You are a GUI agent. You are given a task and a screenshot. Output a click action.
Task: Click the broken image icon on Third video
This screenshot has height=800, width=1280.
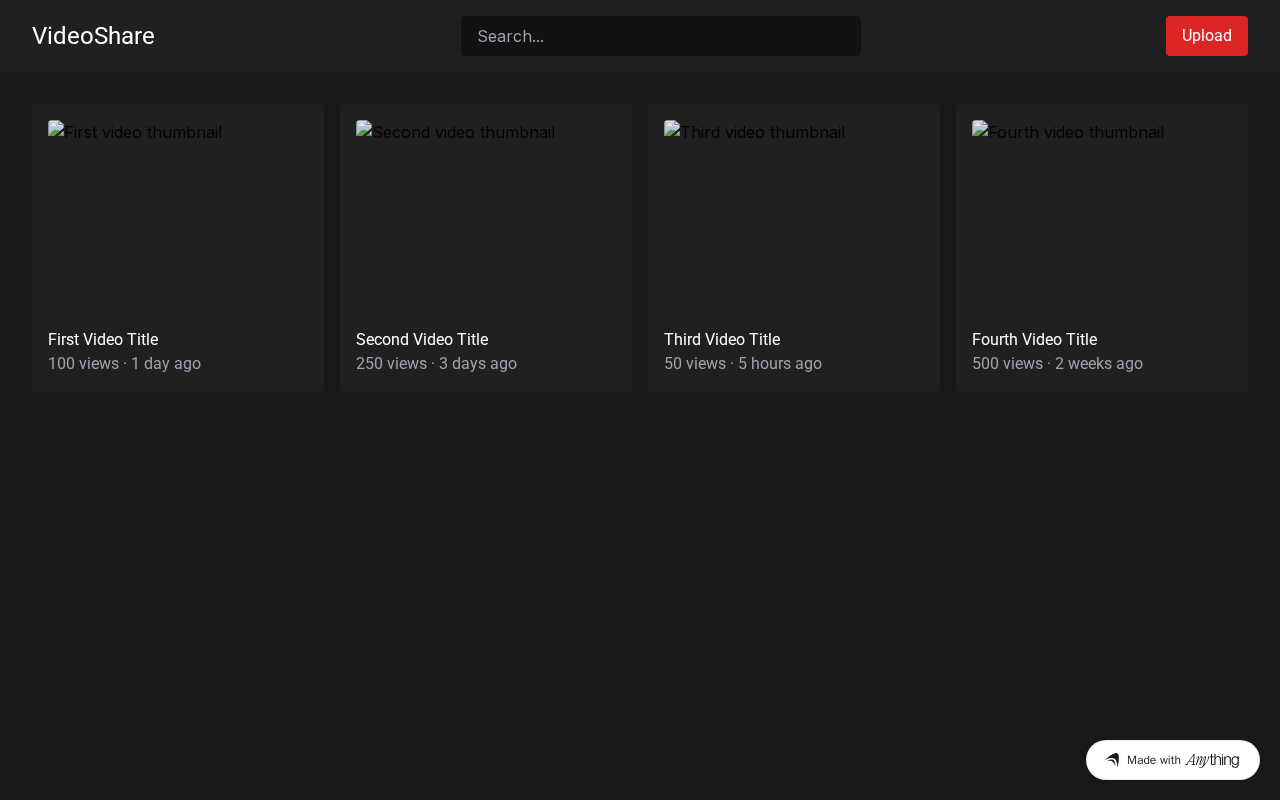pos(672,129)
